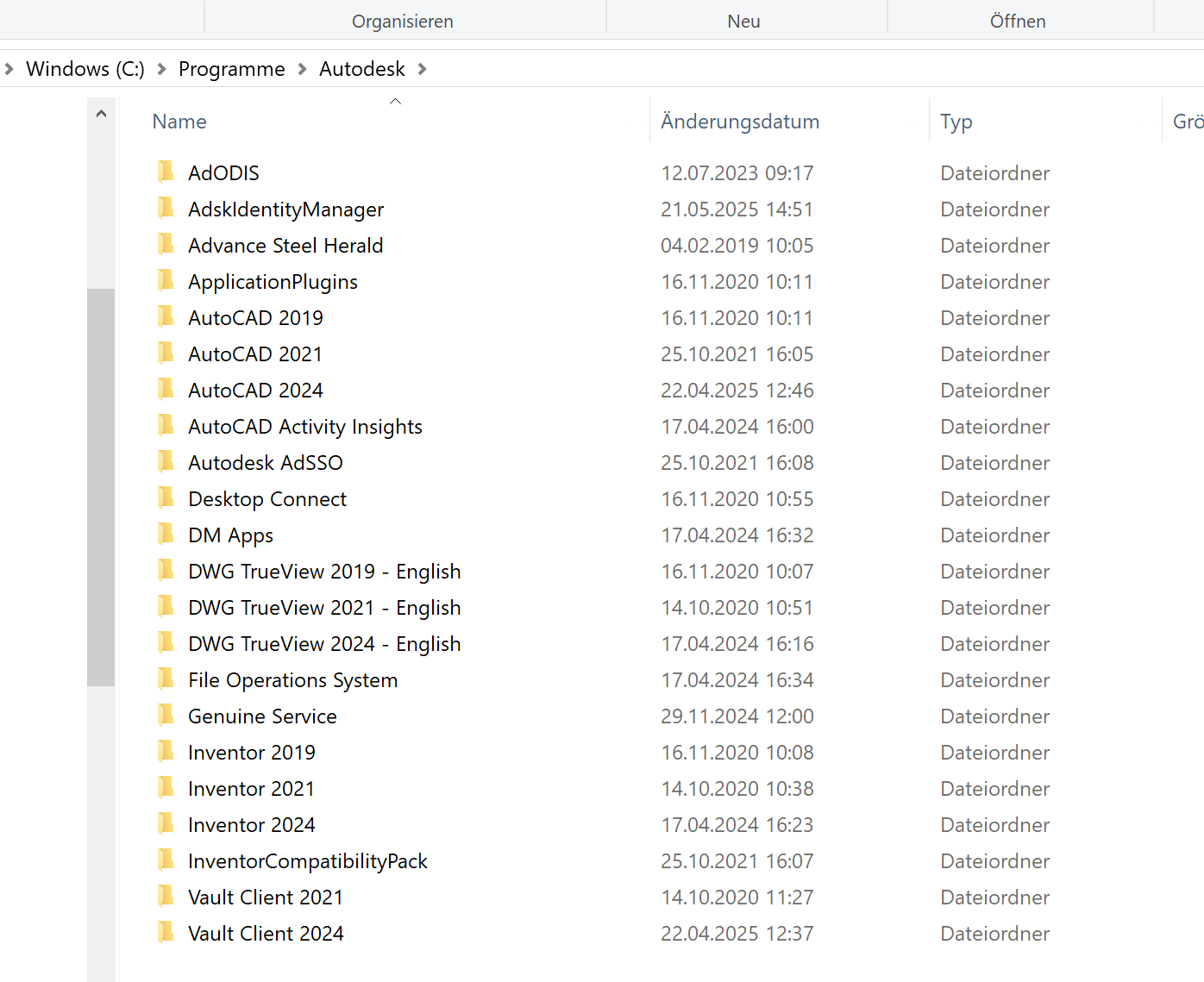Image resolution: width=1204 pixels, height=982 pixels.
Task: Sort by Änderungsdatum column header
Action: [740, 122]
